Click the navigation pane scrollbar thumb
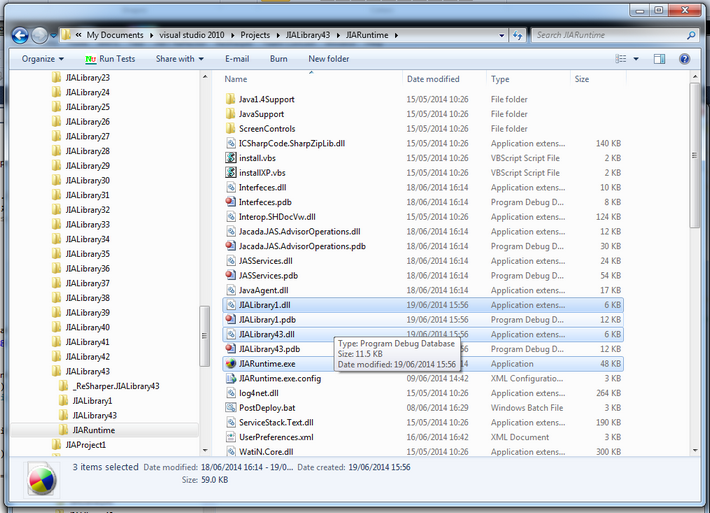Screen dimensions: 710x513 coord(204,336)
